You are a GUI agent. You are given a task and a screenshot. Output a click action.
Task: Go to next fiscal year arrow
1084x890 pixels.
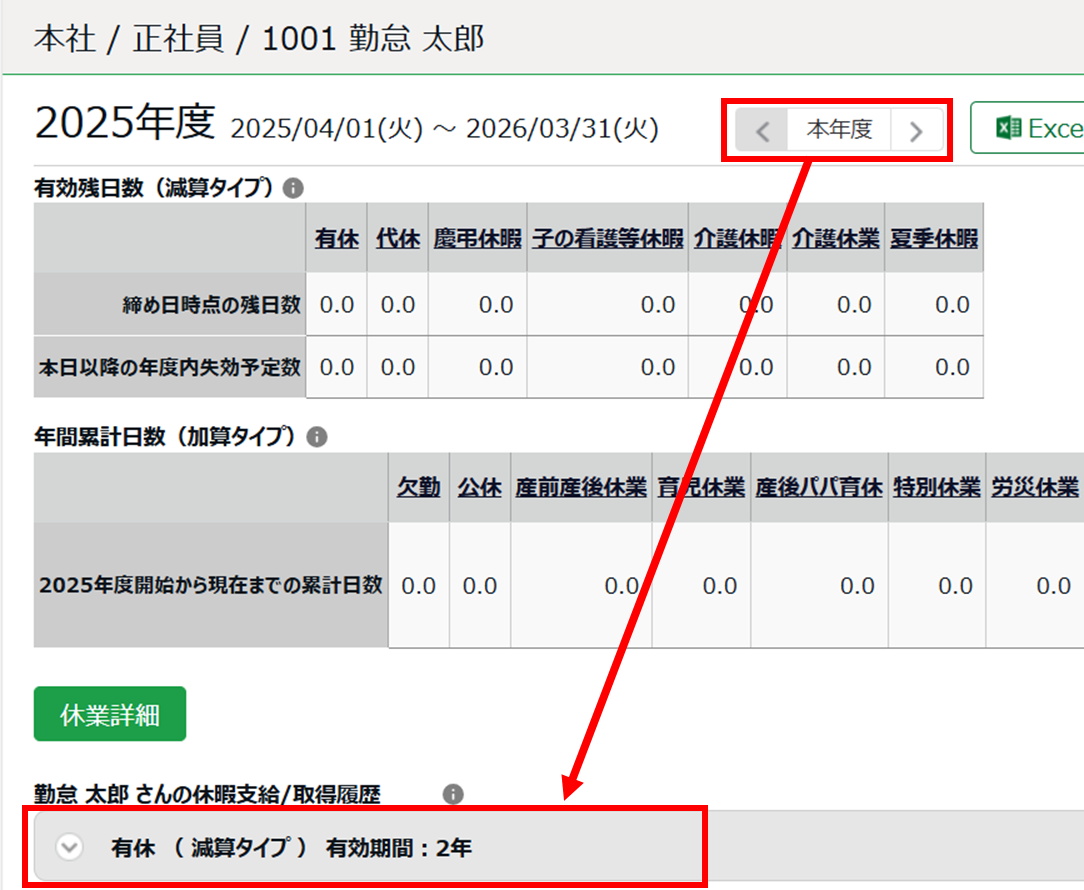[916, 130]
